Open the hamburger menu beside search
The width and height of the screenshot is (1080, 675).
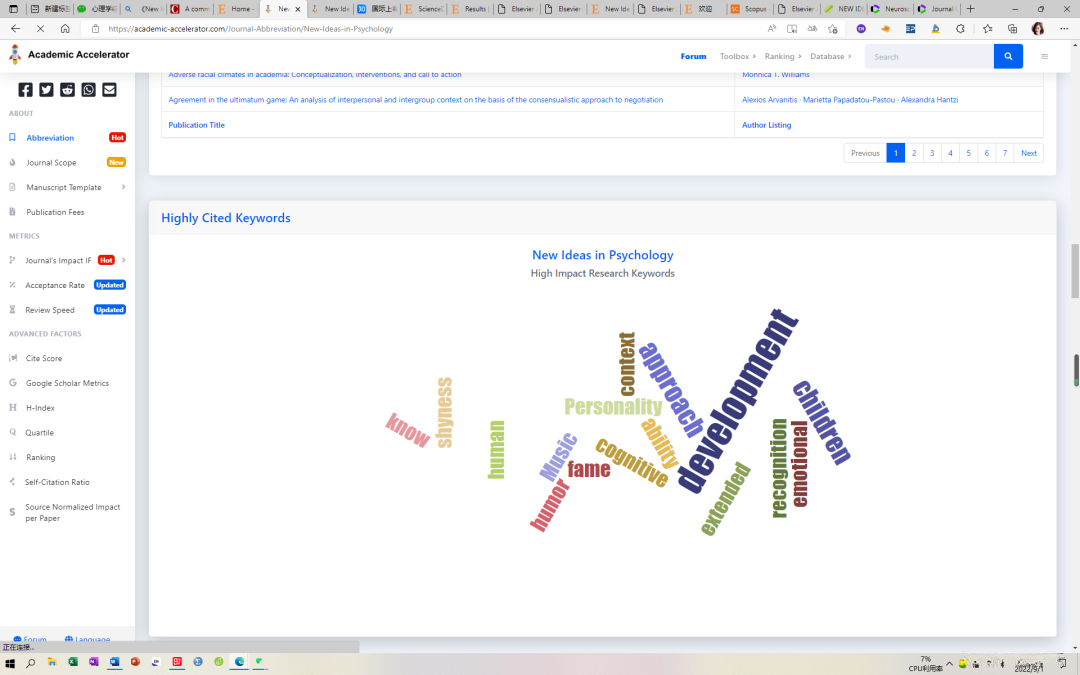click(1044, 56)
